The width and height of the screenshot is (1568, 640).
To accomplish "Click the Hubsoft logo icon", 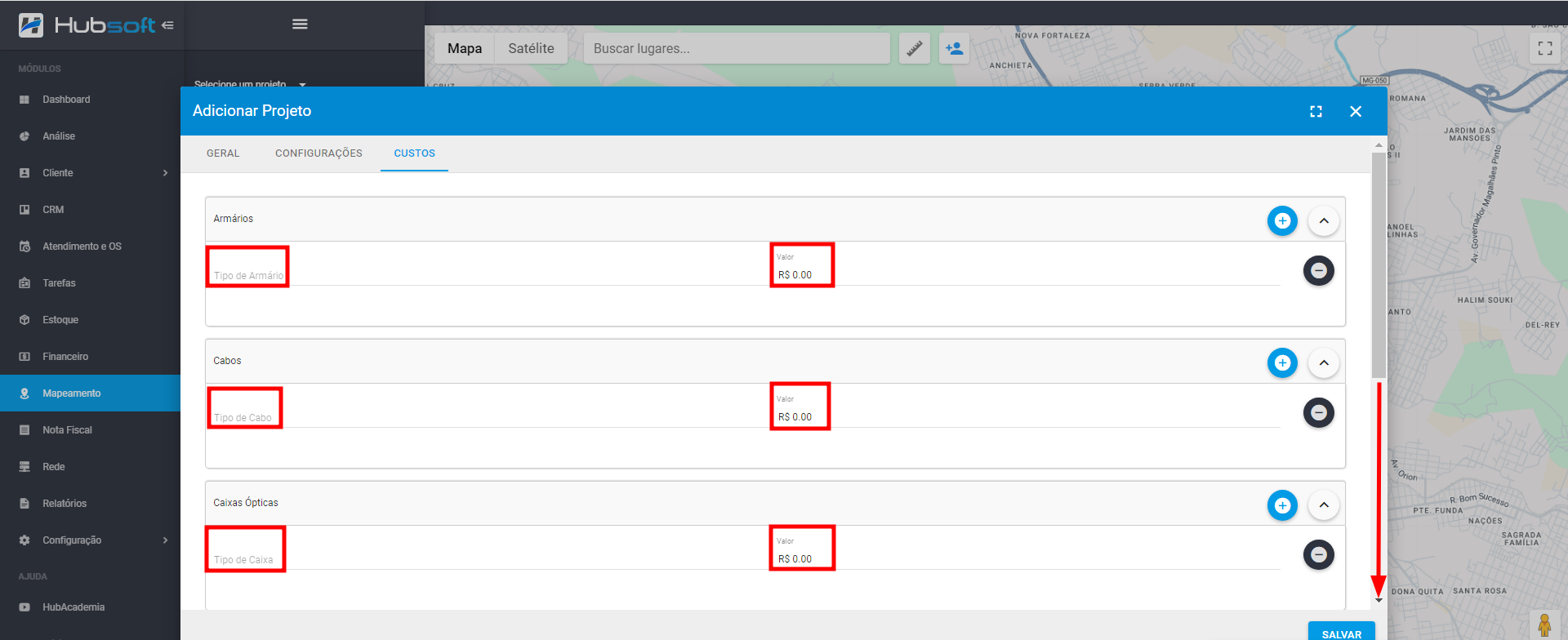I will click(x=31, y=25).
